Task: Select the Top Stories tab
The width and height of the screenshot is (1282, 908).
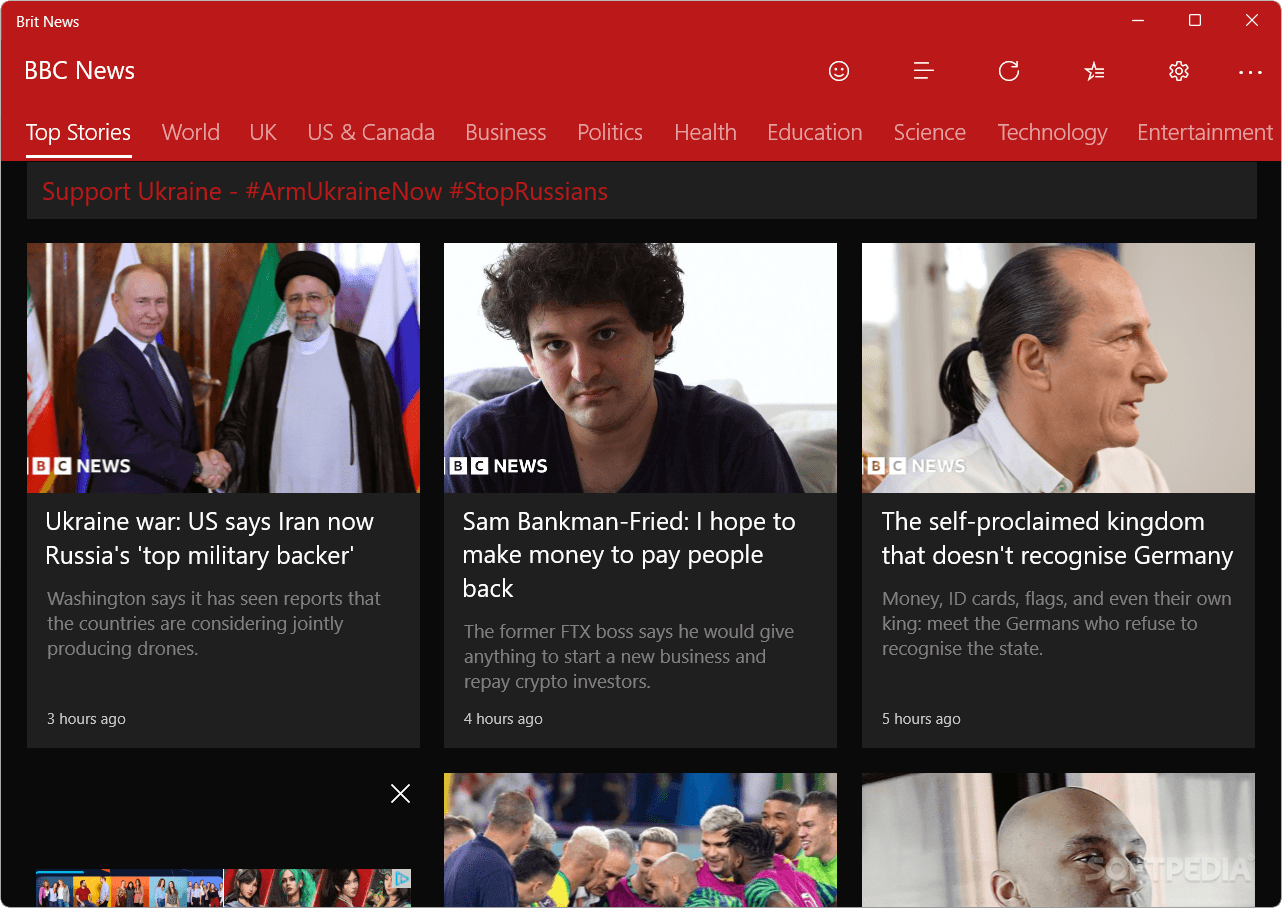Action: point(78,133)
